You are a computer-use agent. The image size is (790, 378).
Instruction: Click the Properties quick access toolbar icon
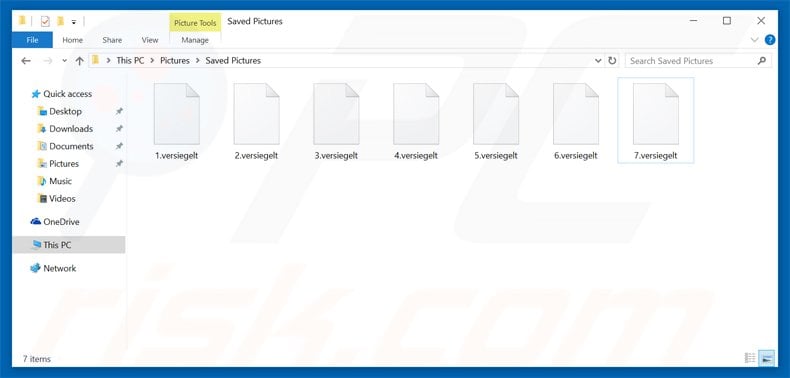click(x=45, y=21)
